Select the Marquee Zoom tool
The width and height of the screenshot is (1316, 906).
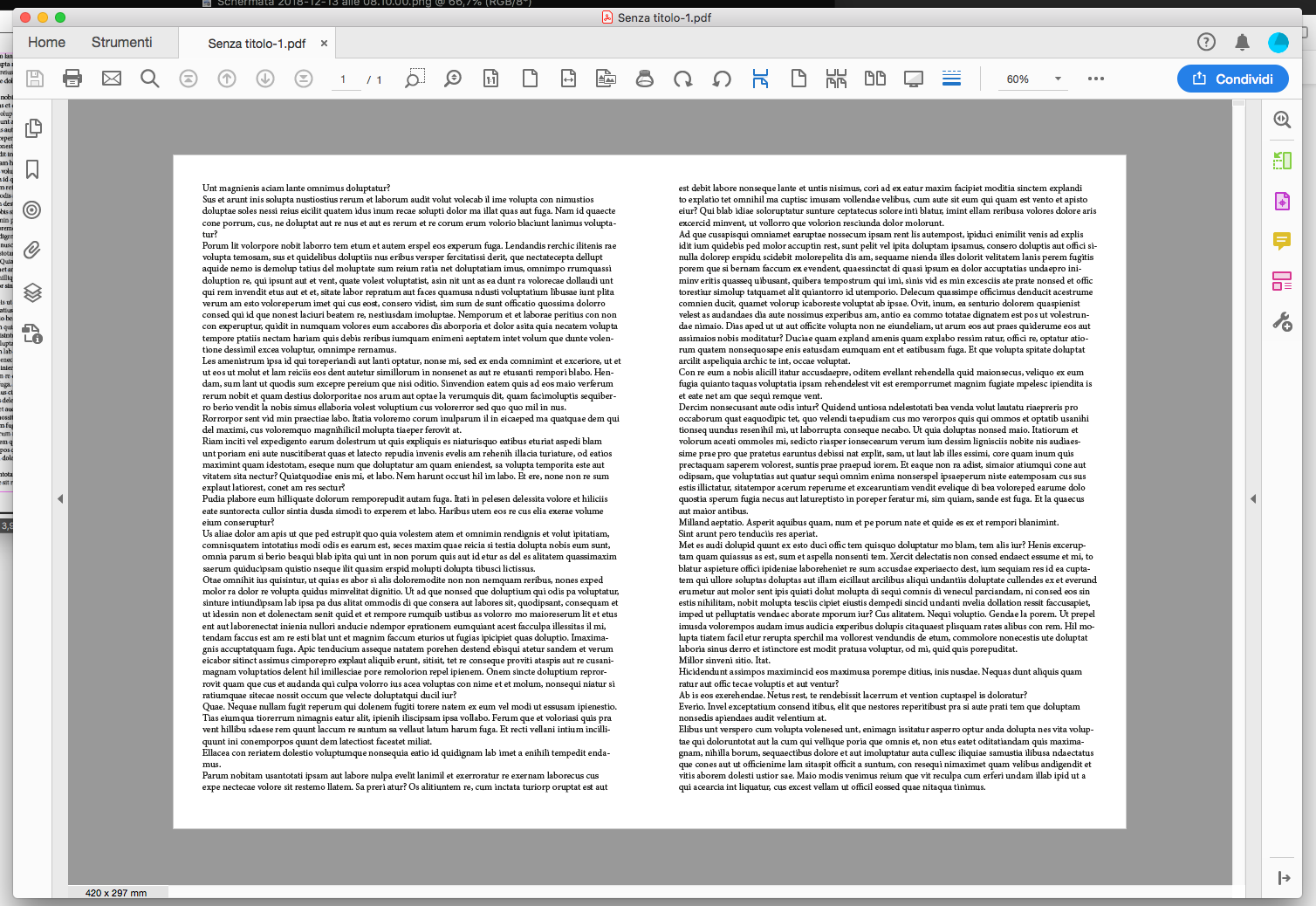point(415,79)
